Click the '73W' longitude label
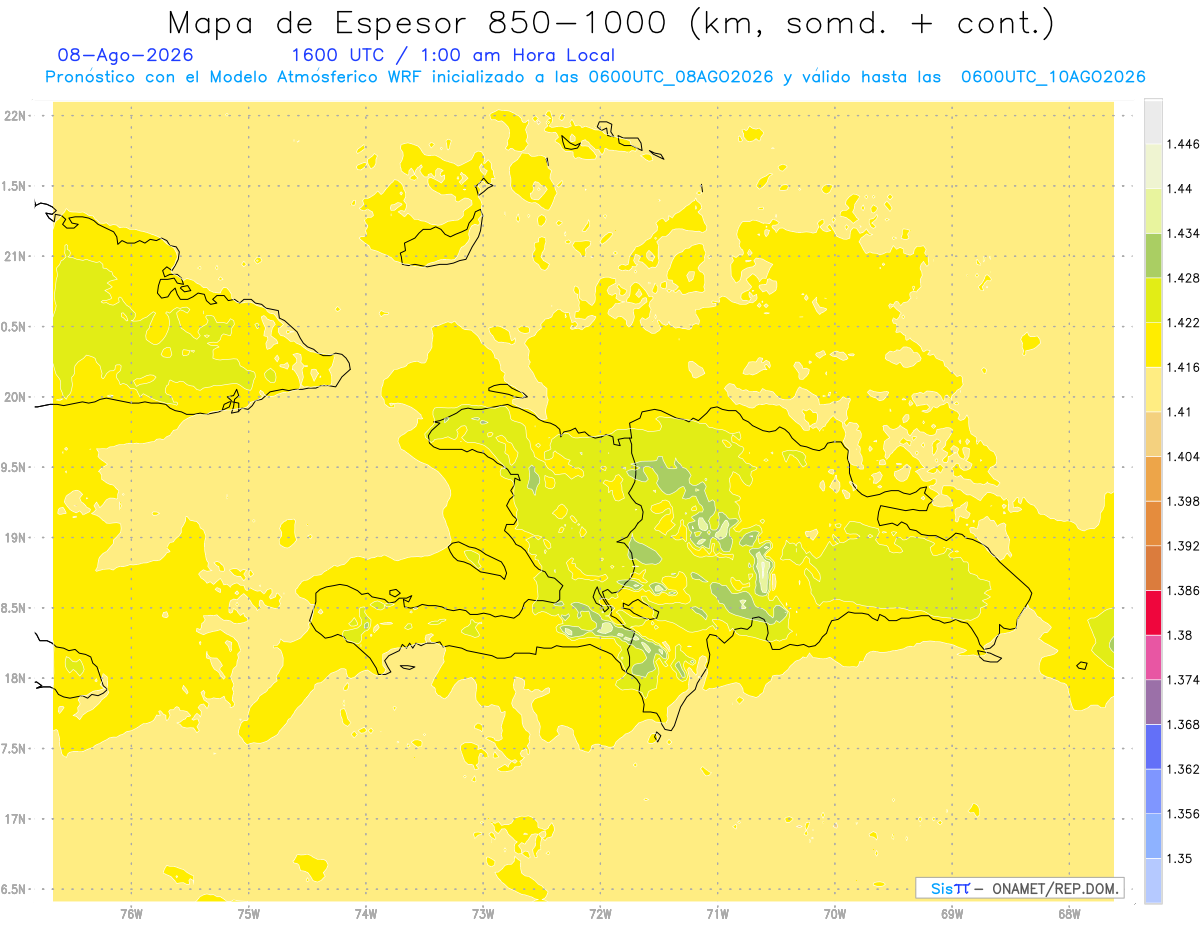The image size is (1200, 927). 483,914
